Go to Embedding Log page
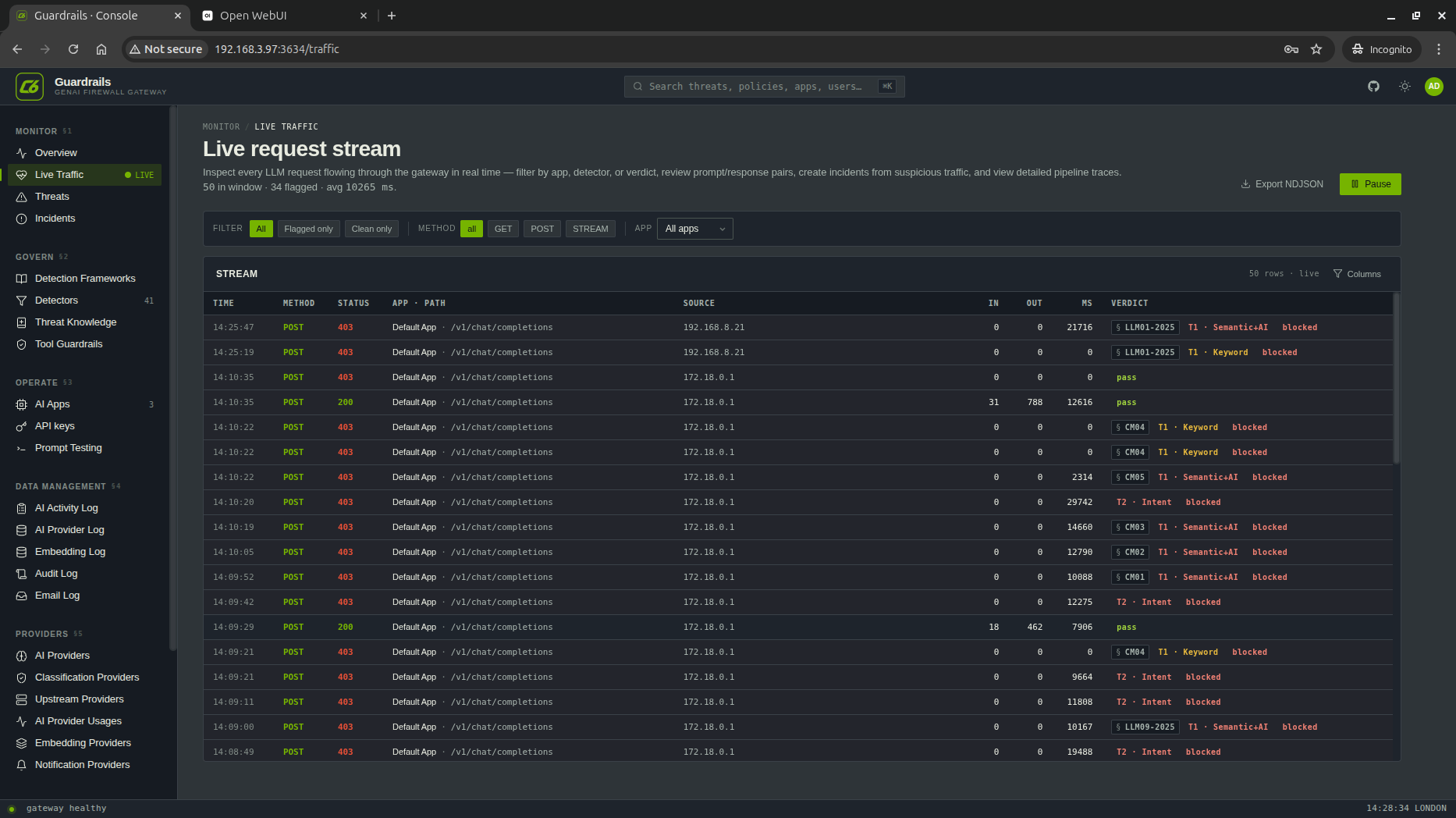1456x818 pixels. [70, 552]
